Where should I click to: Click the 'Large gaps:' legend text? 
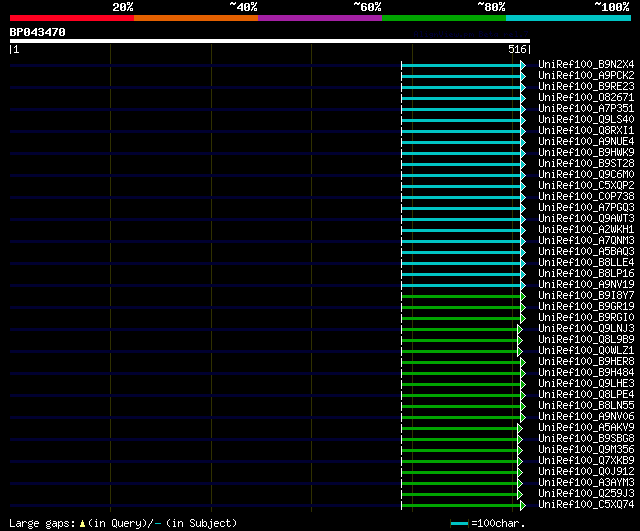point(42,524)
